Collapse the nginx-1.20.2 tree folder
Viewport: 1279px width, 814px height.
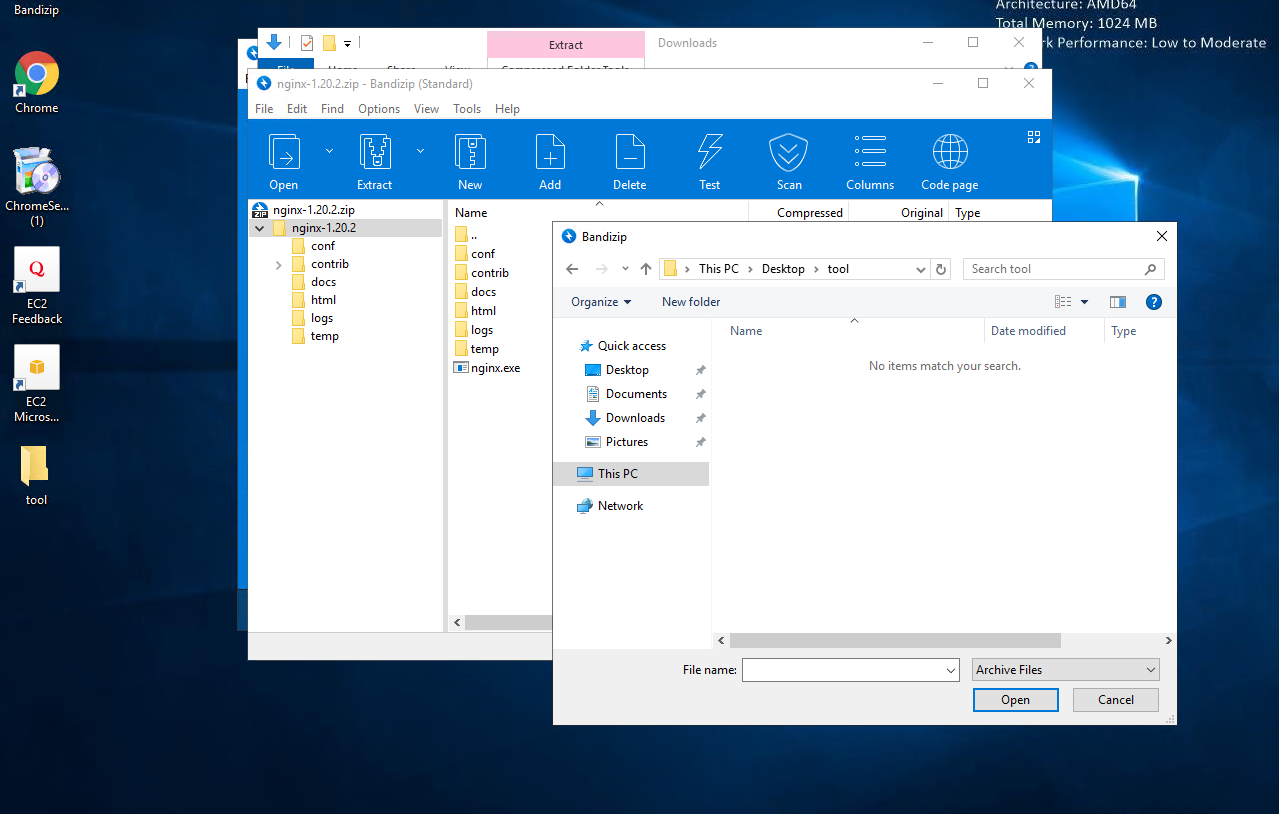pyautogui.click(x=260, y=228)
